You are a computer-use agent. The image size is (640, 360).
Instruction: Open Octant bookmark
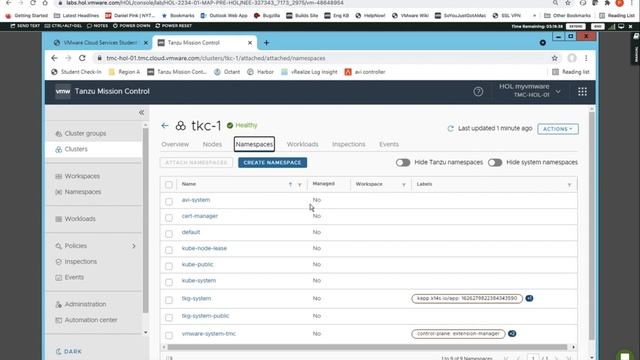click(x=227, y=72)
